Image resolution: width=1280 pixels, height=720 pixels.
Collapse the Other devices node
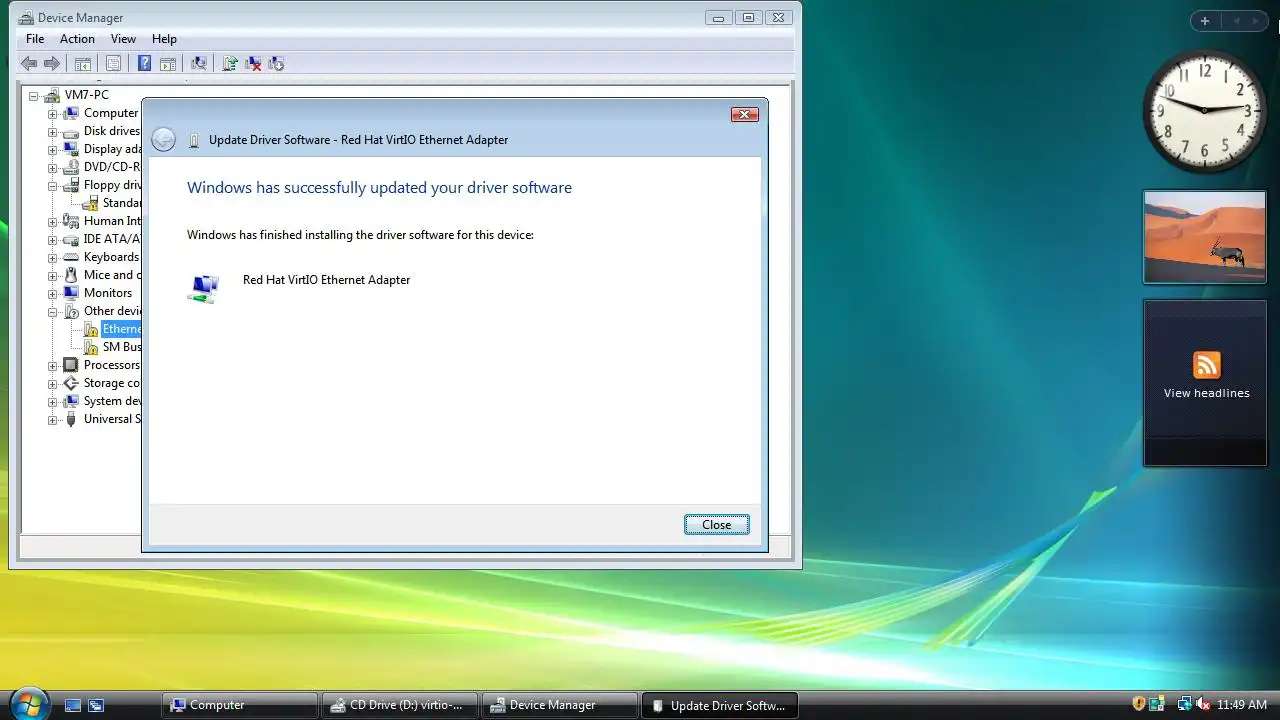52,312
